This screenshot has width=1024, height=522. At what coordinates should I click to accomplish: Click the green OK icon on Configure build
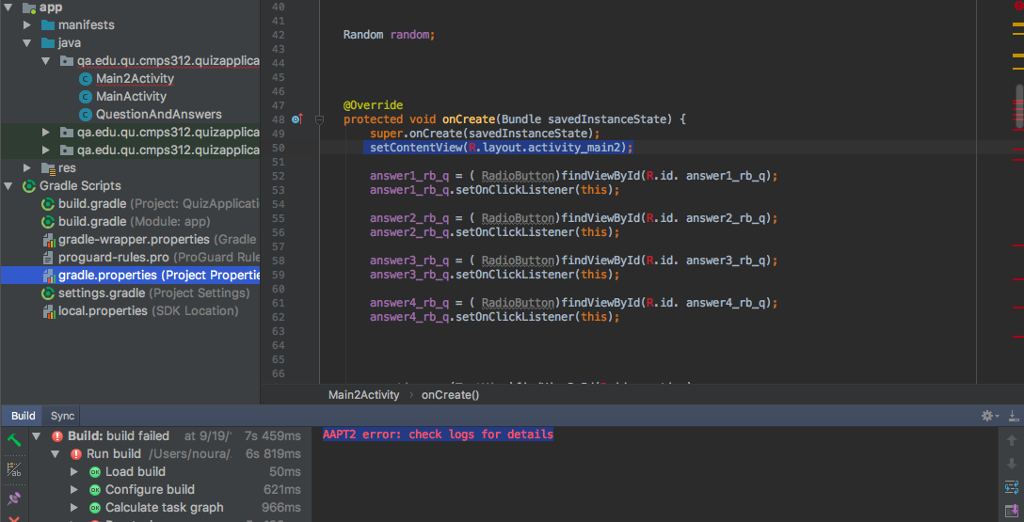pyautogui.click(x=95, y=490)
